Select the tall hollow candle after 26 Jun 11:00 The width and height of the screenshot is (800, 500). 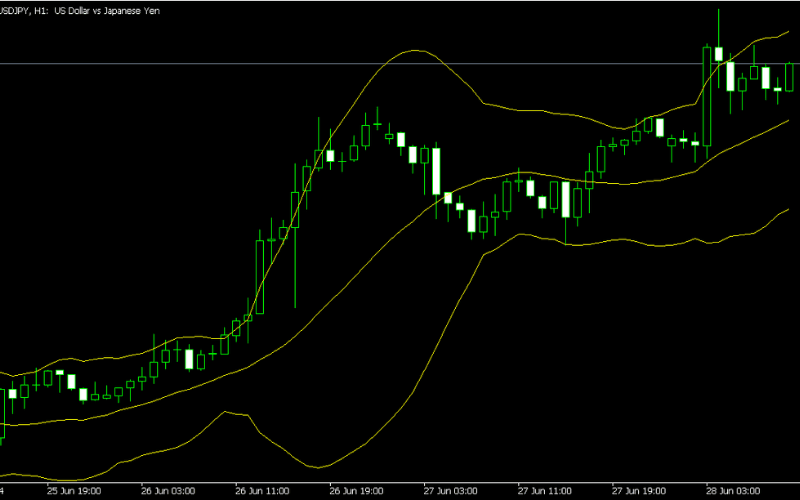(260, 277)
